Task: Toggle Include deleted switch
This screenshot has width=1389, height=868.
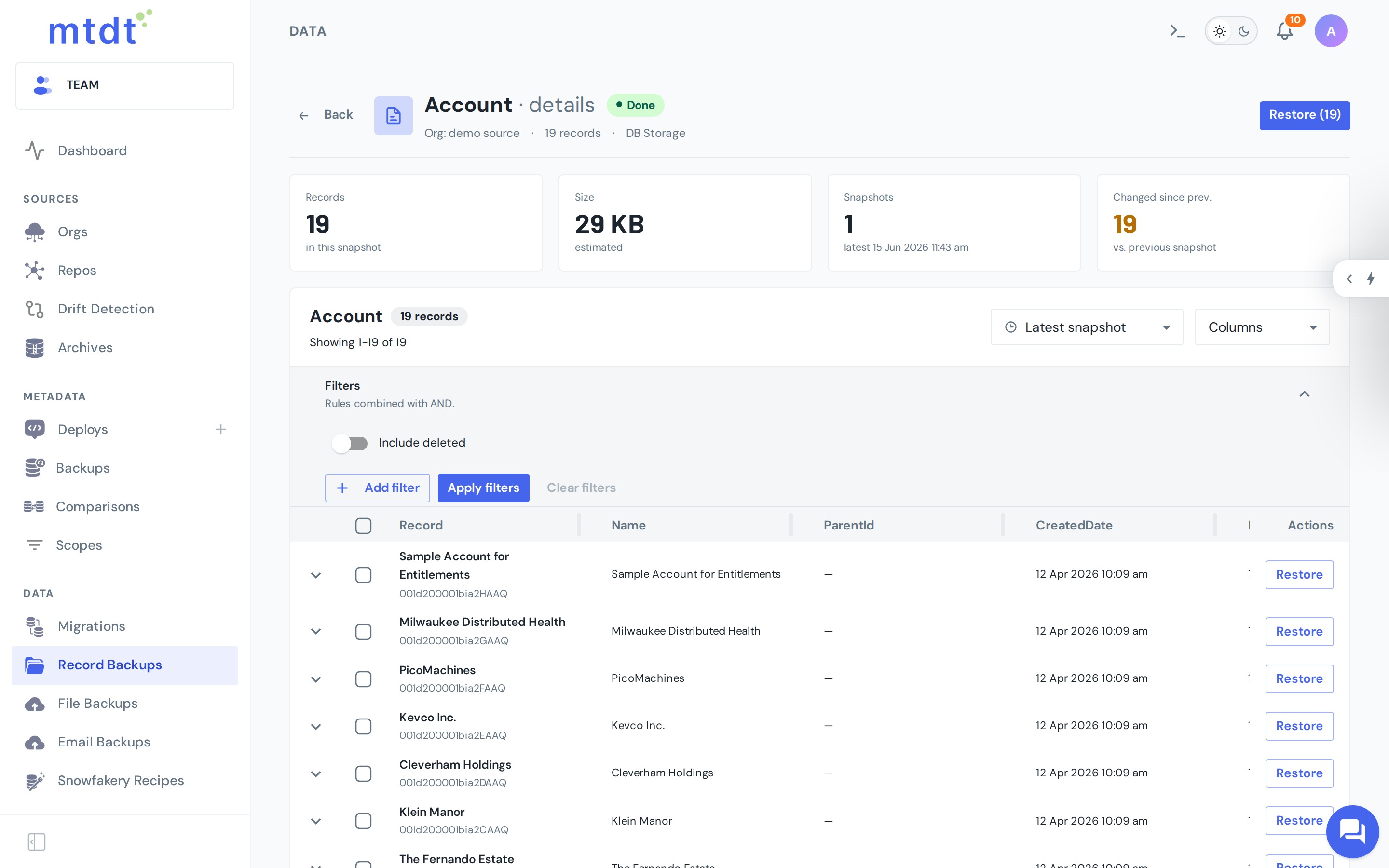Action: click(350, 443)
